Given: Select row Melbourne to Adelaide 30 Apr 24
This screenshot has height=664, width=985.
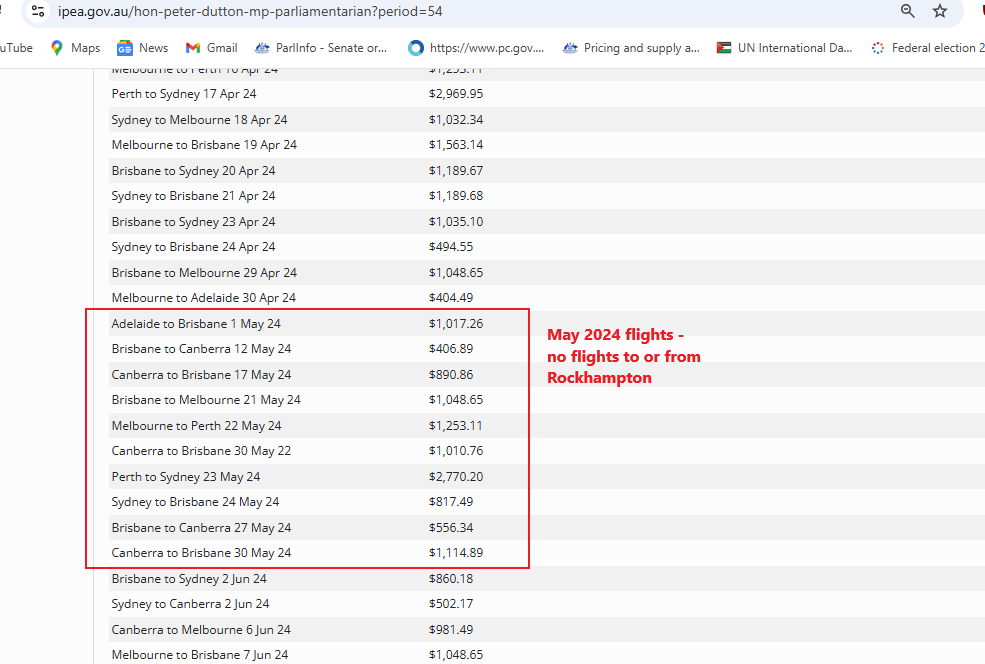Looking at the screenshot, I should (547, 297).
